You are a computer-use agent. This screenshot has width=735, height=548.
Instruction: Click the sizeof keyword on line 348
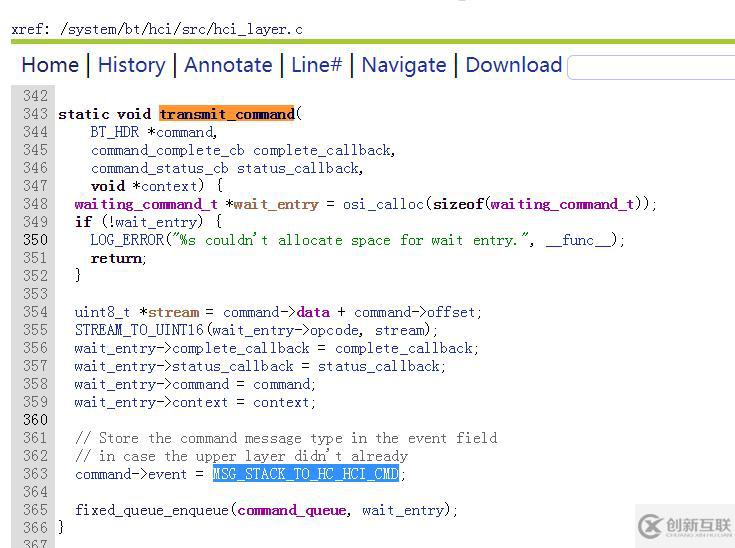(x=458, y=204)
